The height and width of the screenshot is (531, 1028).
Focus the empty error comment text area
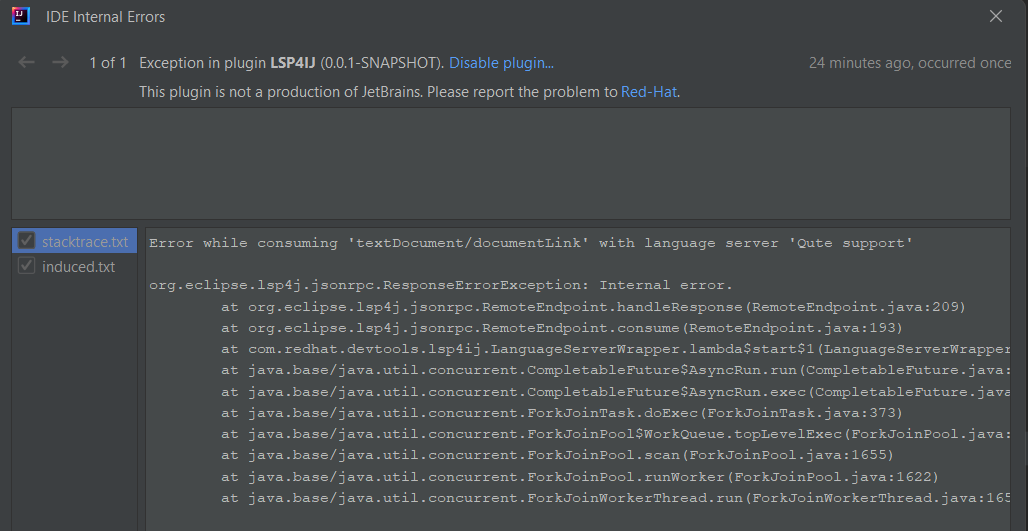click(x=511, y=163)
